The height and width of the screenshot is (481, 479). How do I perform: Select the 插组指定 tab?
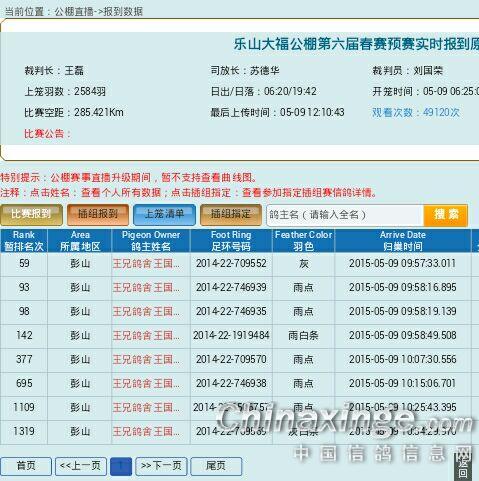click(x=231, y=215)
